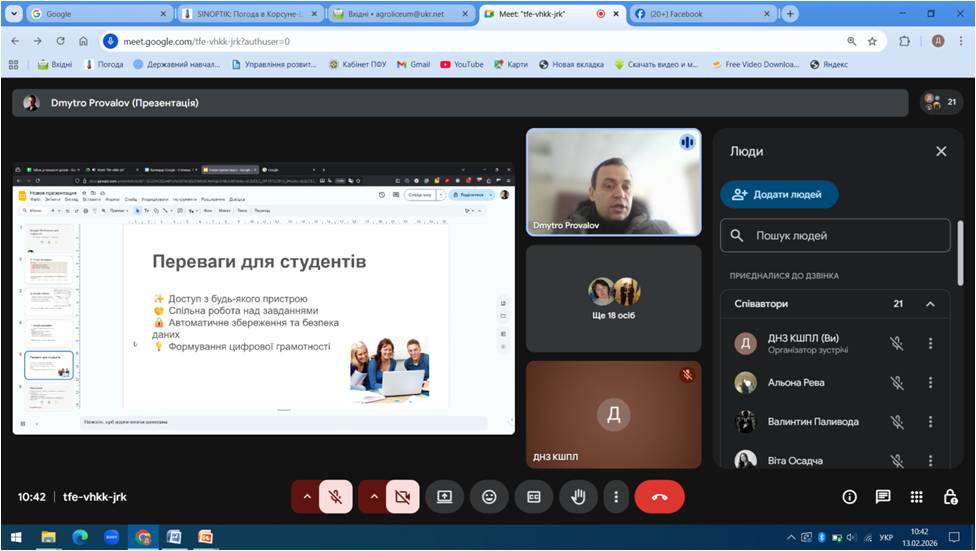Click the red leave call button
The height and width of the screenshot is (551, 976).
tap(659, 496)
